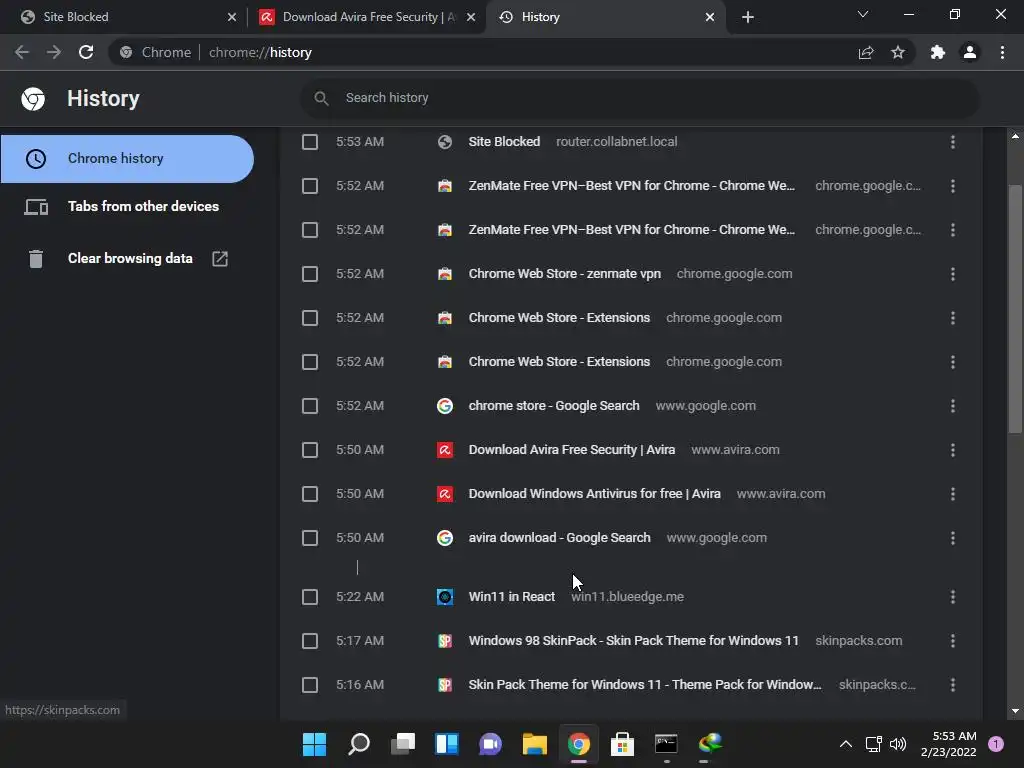Click the Avira favicon of Download Windows Antivirus
This screenshot has height=768, width=1024.
[445, 494]
